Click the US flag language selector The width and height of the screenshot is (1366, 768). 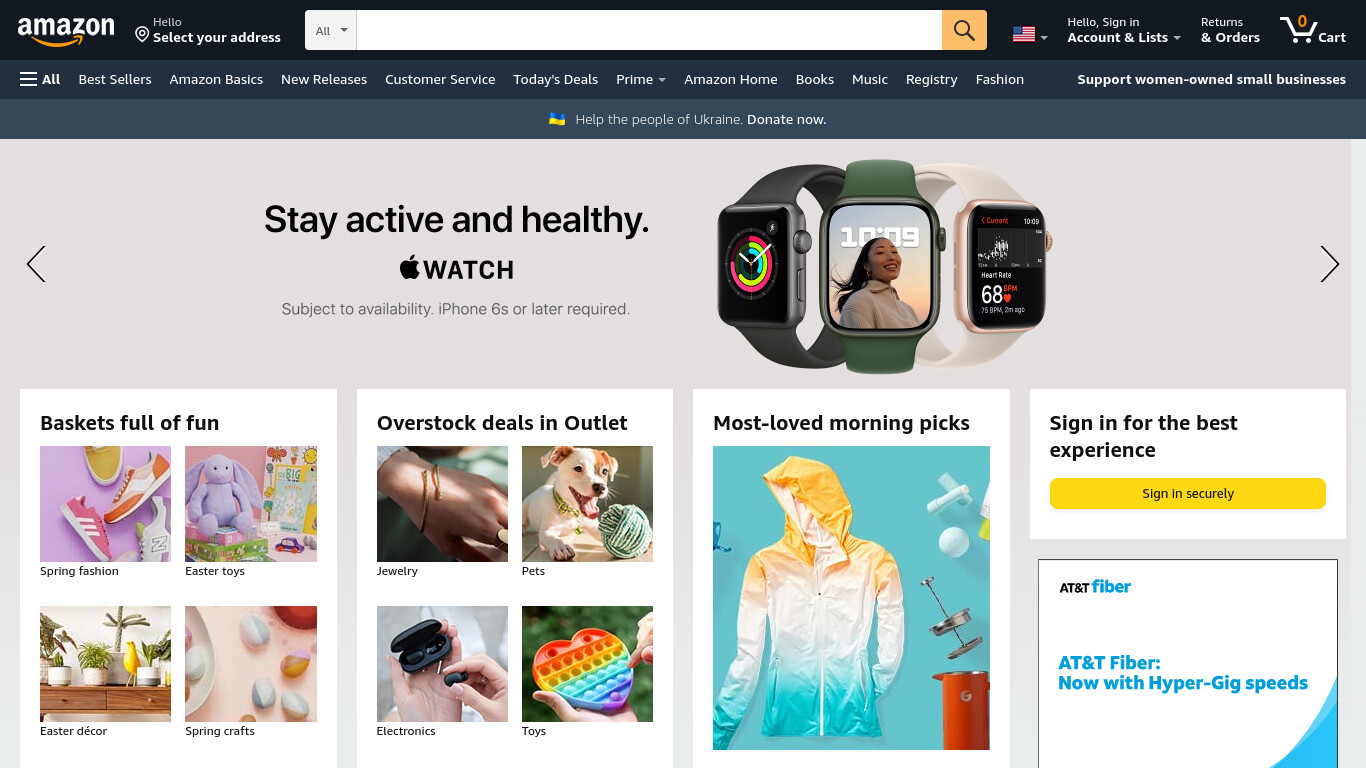1030,34
